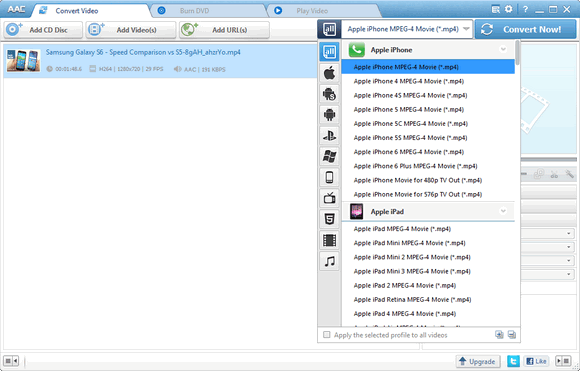The image size is (580, 371).
Task: Collapse the Apple iPad group chevron
Action: pos(503,211)
